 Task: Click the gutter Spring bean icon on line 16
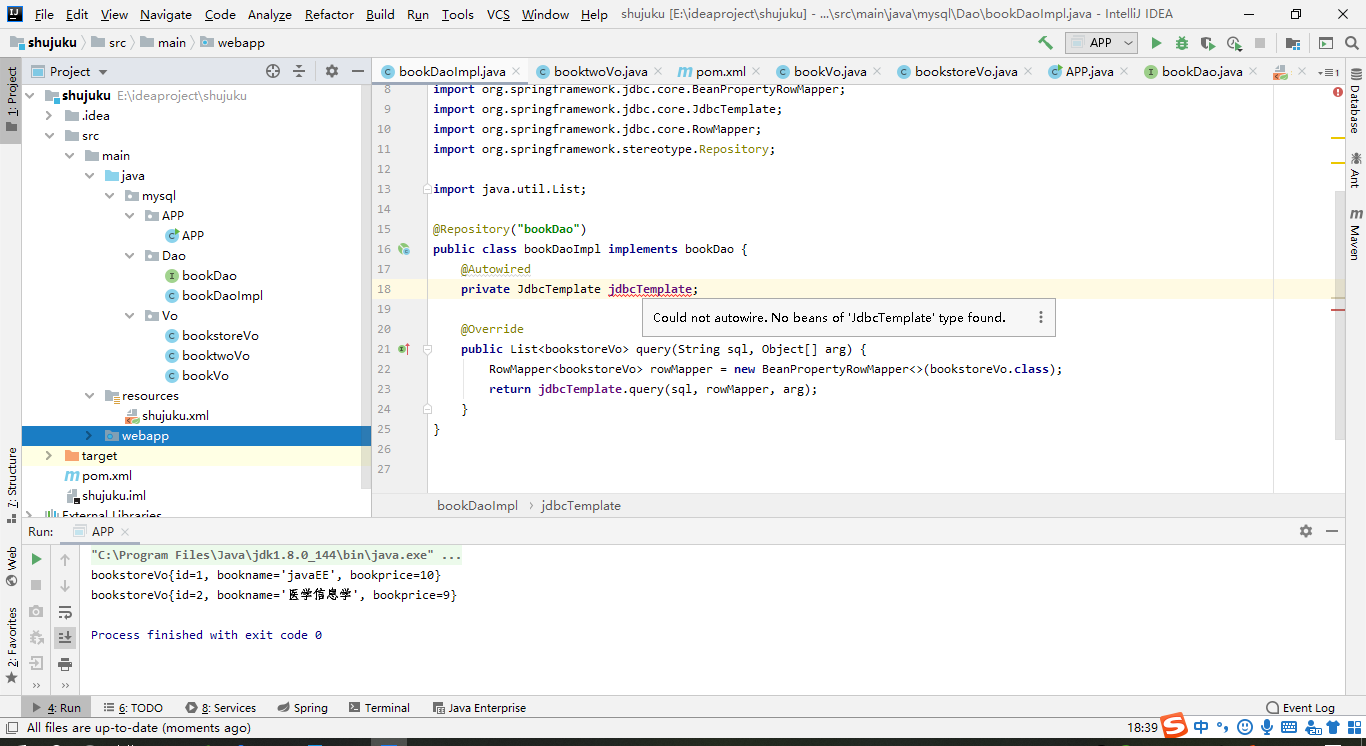point(404,249)
